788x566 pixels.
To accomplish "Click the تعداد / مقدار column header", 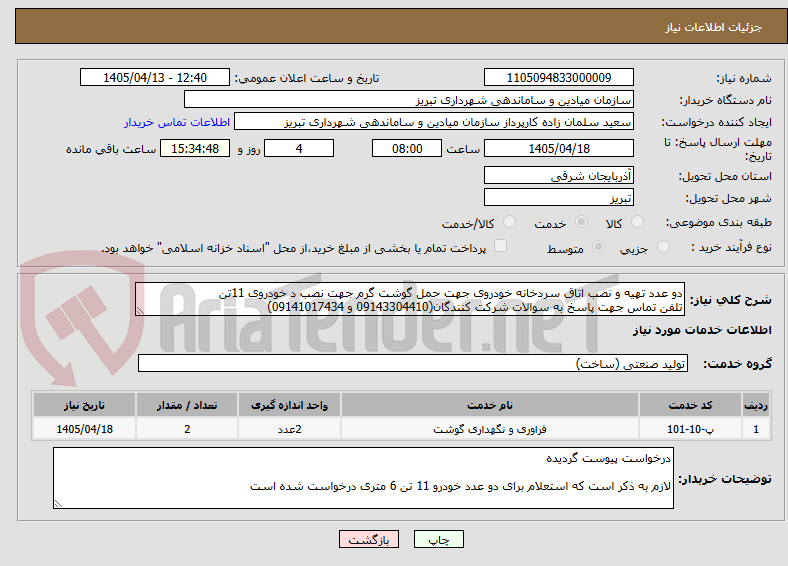I will (187, 405).
